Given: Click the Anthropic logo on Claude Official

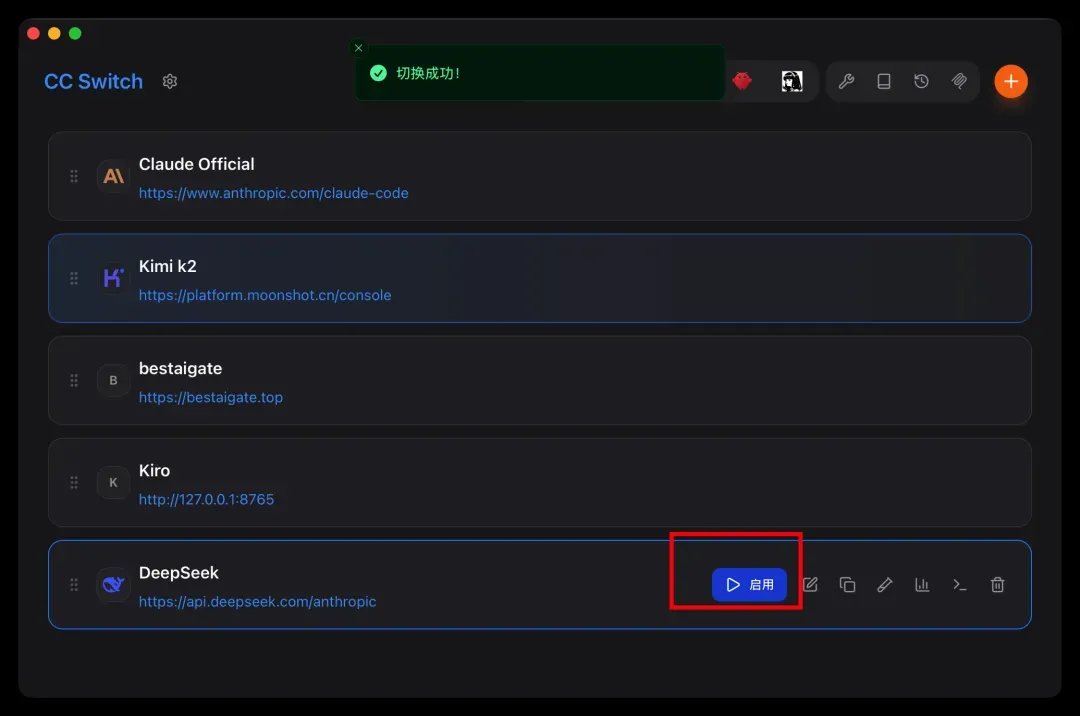Looking at the screenshot, I should pos(113,176).
